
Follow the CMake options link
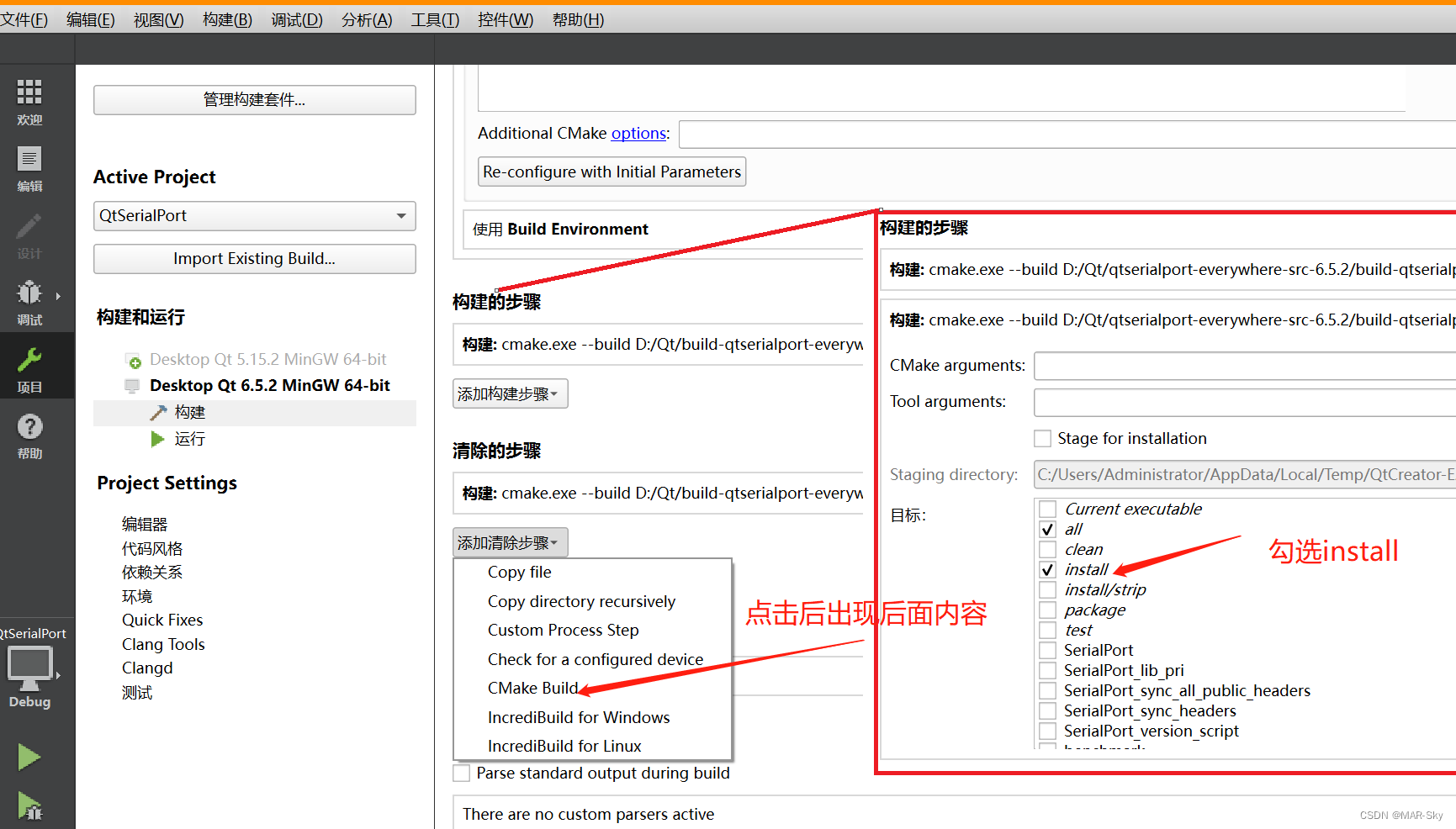[638, 133]
